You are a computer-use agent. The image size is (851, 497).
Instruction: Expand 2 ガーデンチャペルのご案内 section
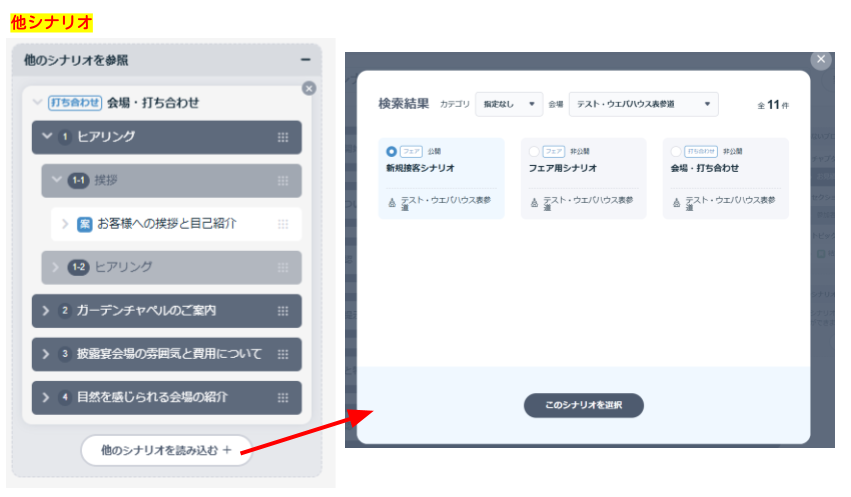pyautogui.click(x=46, y=311)
